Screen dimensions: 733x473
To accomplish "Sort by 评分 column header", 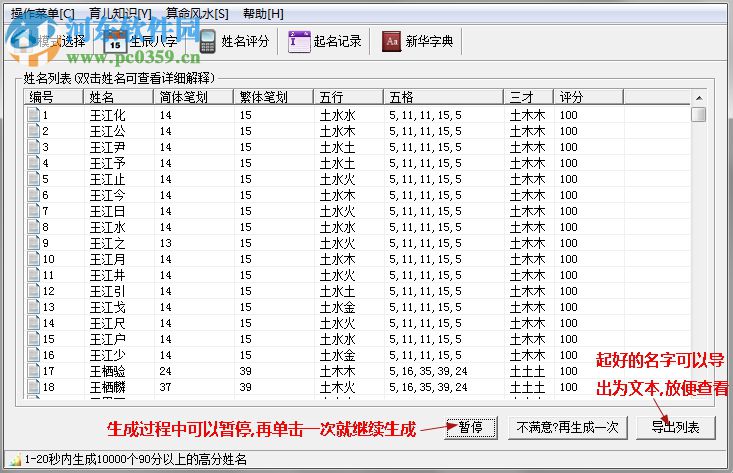I will pos(589,97).
